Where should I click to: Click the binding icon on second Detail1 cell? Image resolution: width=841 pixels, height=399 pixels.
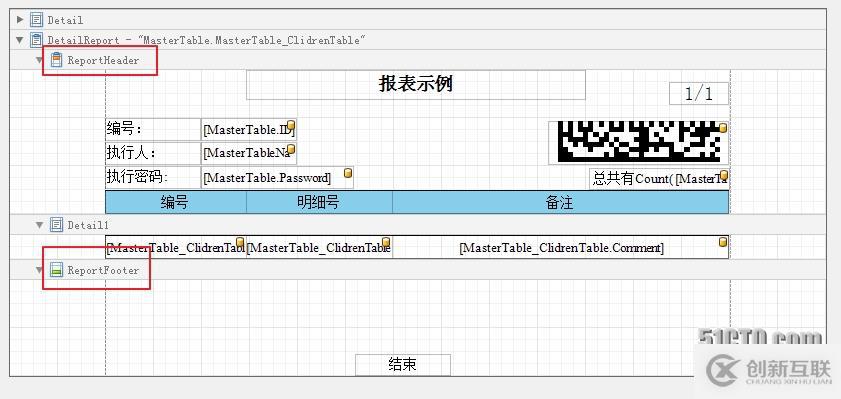pyautogui.click(x=386, y=242)
